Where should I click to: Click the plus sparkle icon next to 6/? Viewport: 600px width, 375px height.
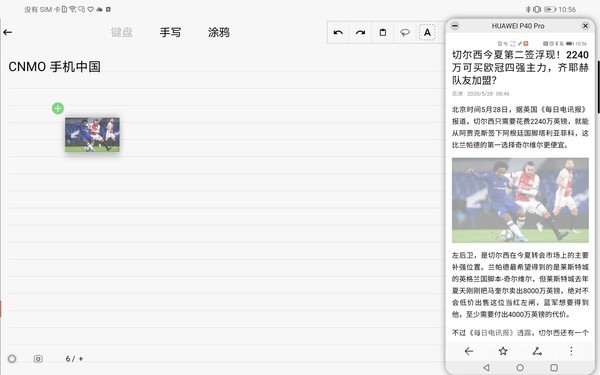coord(81,359)
